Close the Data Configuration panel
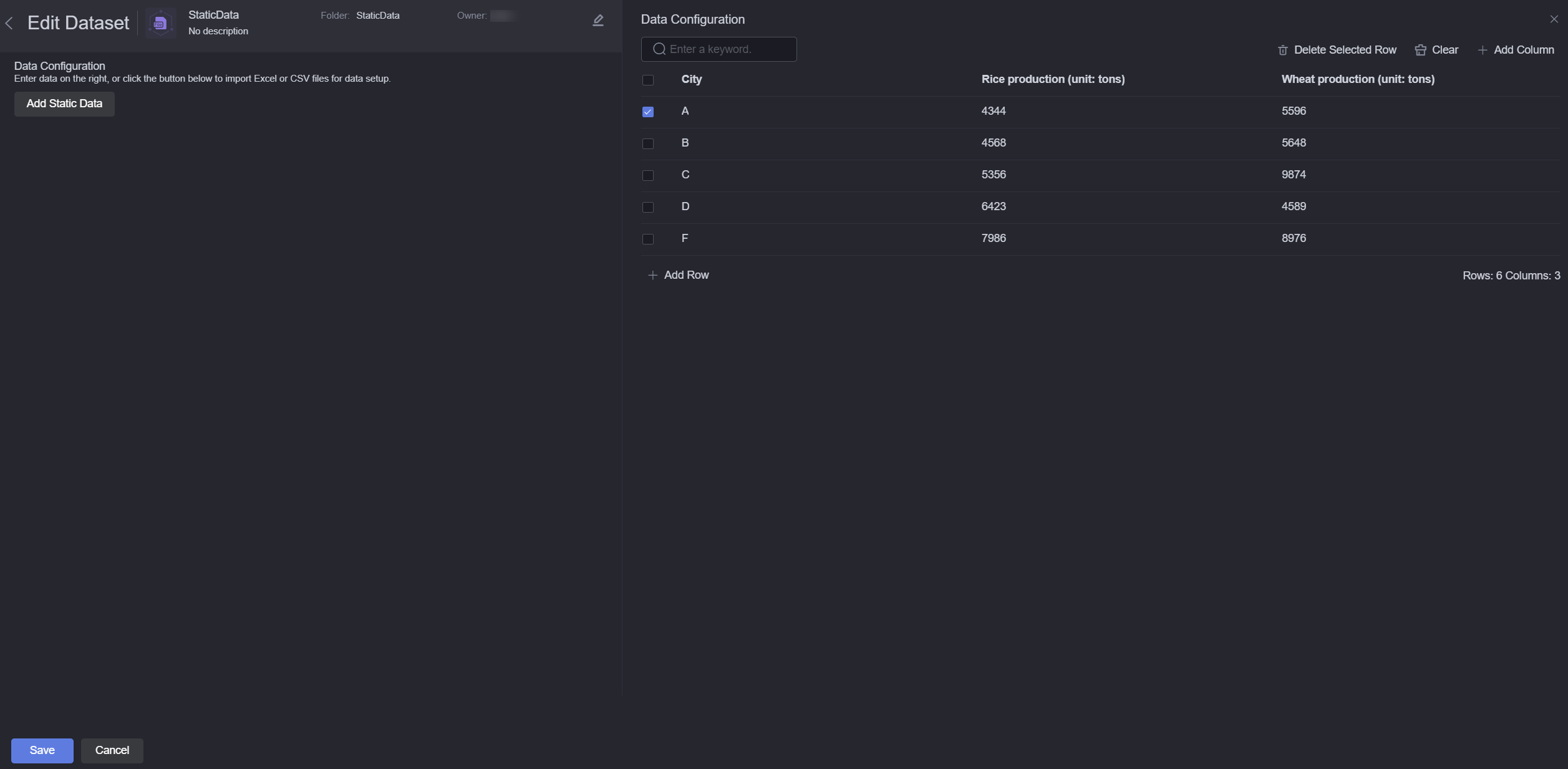 click(1554, 19)
